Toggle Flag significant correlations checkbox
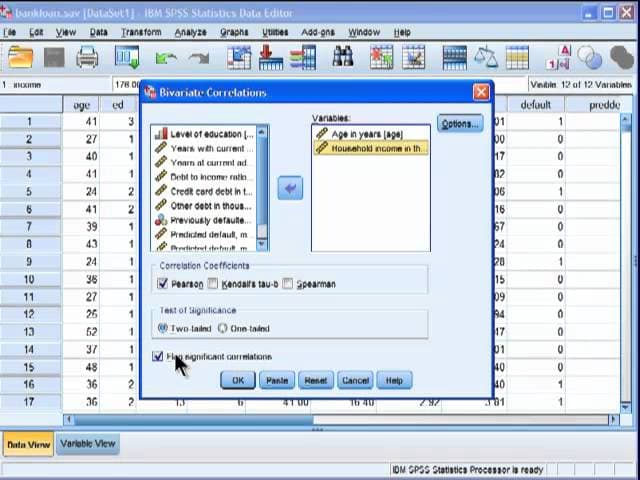This screenshot has width=640, height=480. [x=158, y=356]
